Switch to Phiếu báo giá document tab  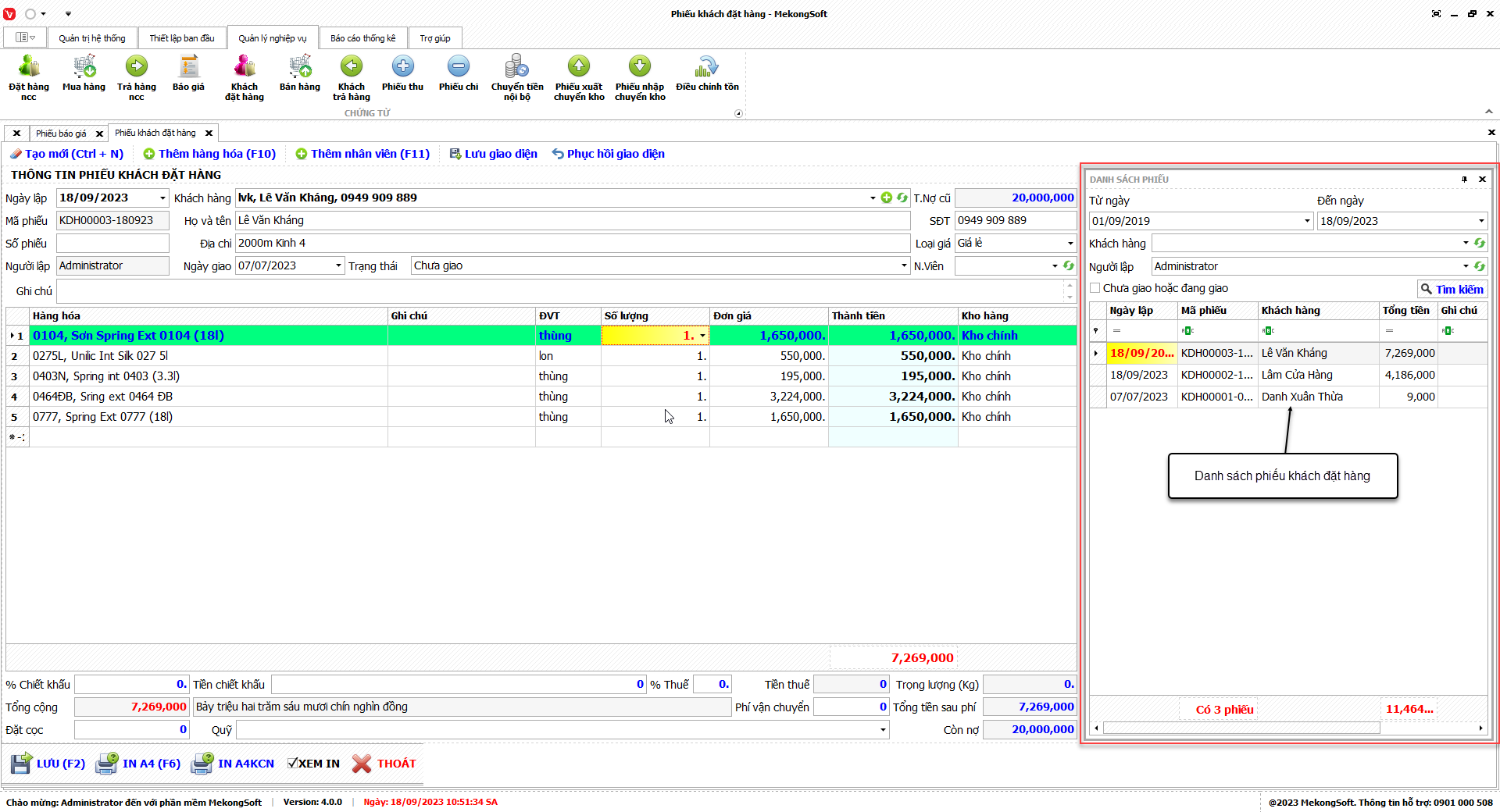coord(61,134)
